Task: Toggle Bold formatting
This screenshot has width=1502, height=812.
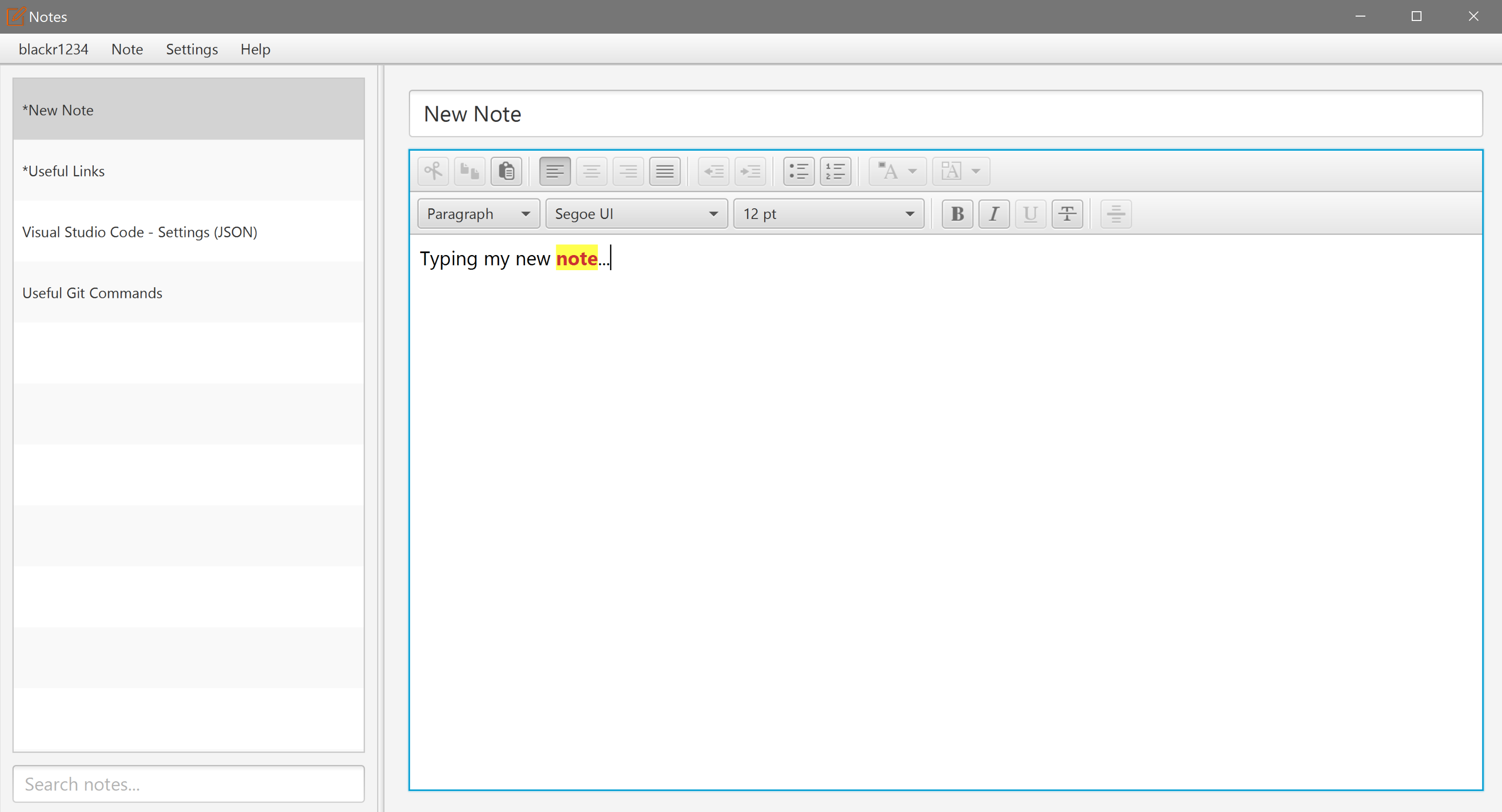Action: coord(957,214)
